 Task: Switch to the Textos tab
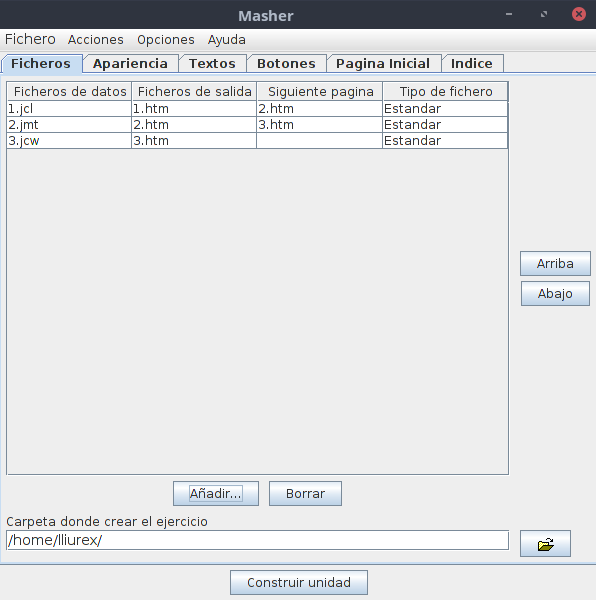tap(212, 64)
